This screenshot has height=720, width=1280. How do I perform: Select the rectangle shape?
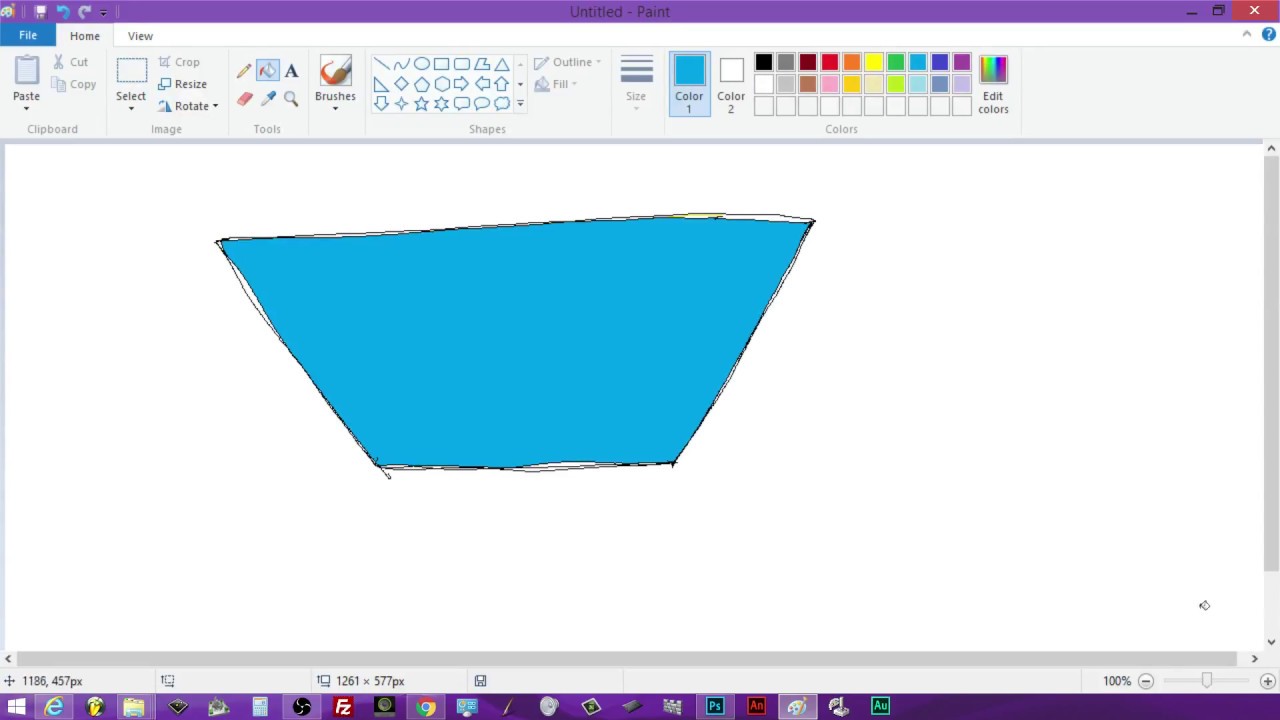pos(442,63)
